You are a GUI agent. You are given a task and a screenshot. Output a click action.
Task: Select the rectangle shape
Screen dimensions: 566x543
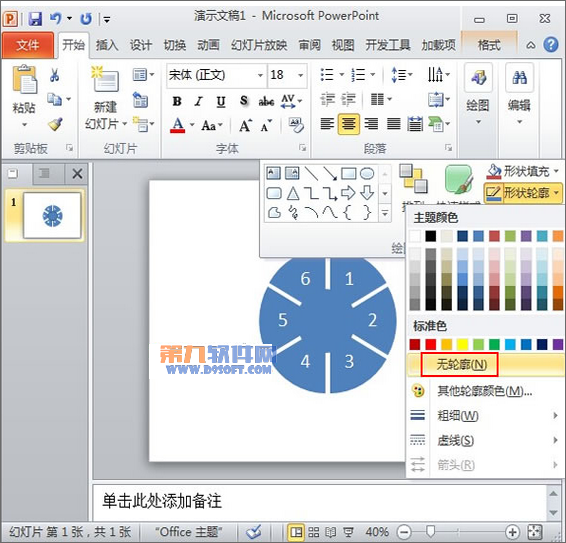pos(348,174)
